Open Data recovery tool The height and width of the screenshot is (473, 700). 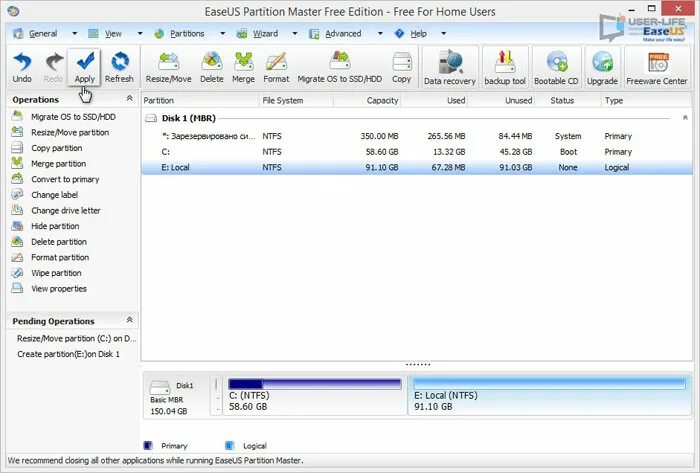click(450, 66)
